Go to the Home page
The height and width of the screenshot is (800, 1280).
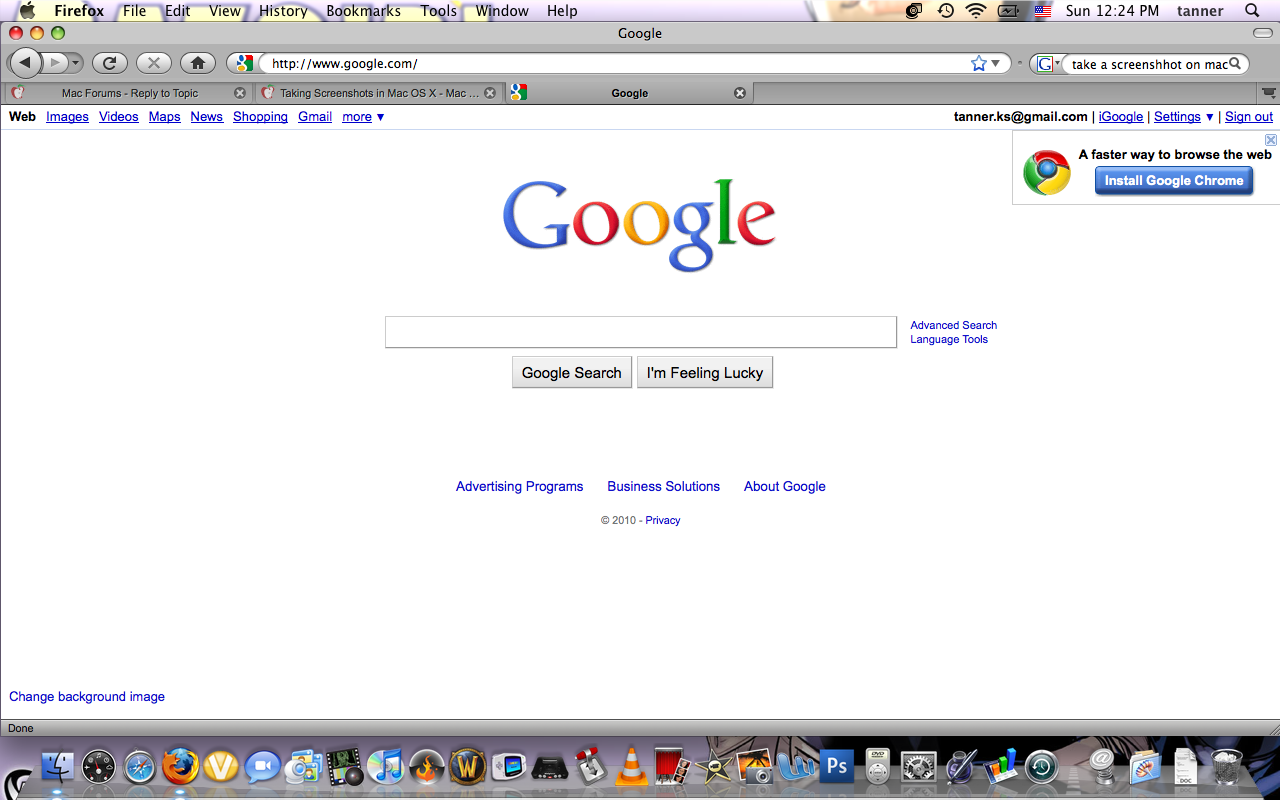point(198,63)
